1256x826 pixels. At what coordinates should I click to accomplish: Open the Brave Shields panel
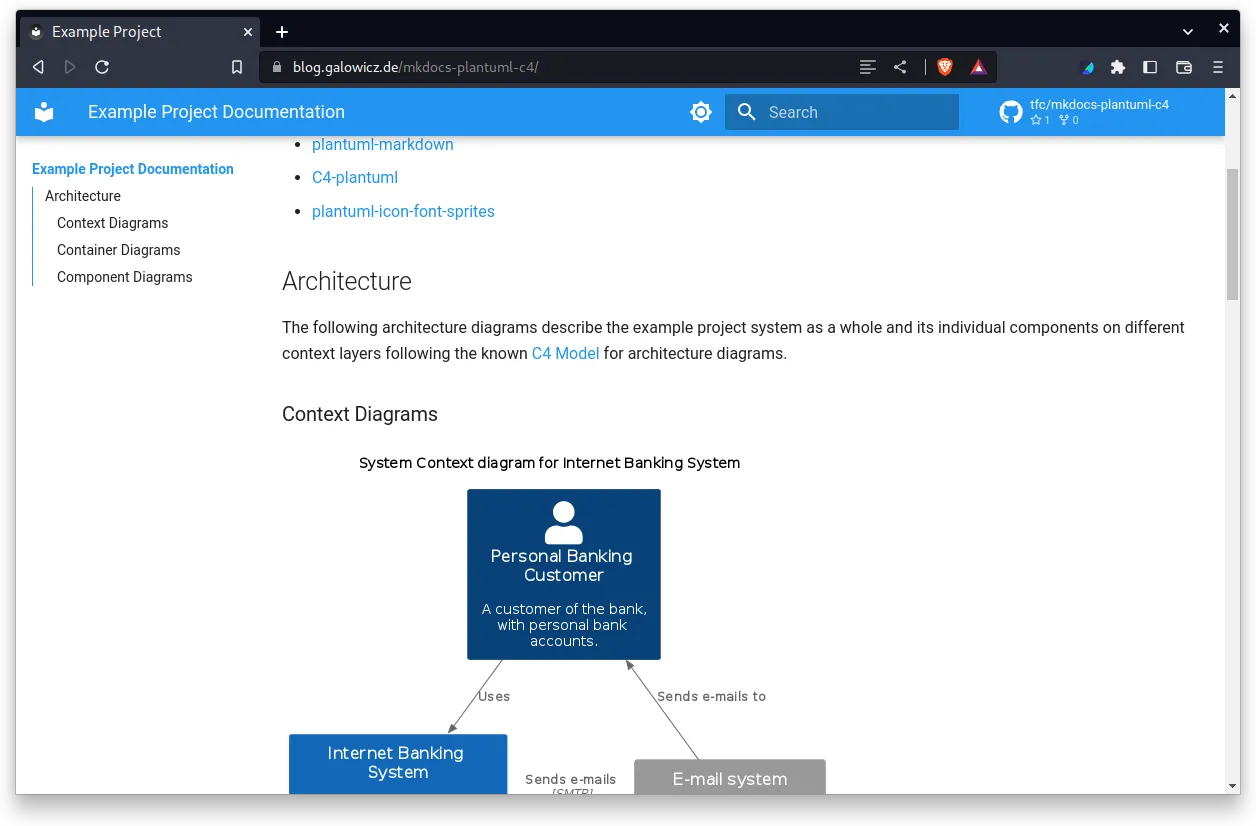pos(943,67)
